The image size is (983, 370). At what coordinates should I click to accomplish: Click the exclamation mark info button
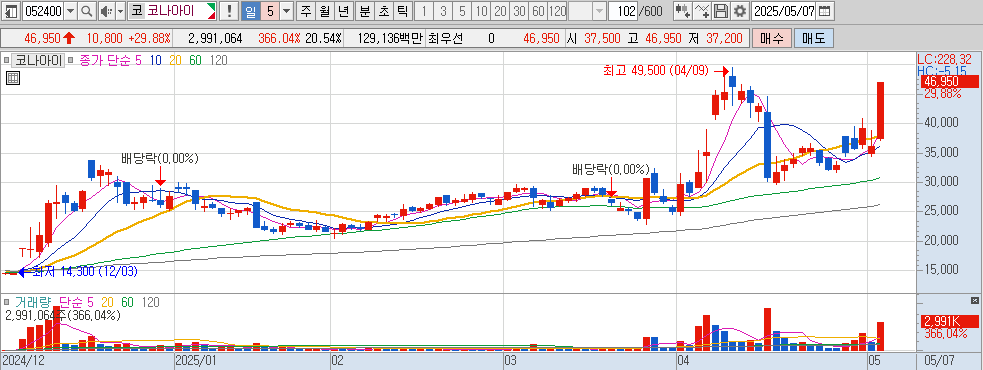pos(229,11)
